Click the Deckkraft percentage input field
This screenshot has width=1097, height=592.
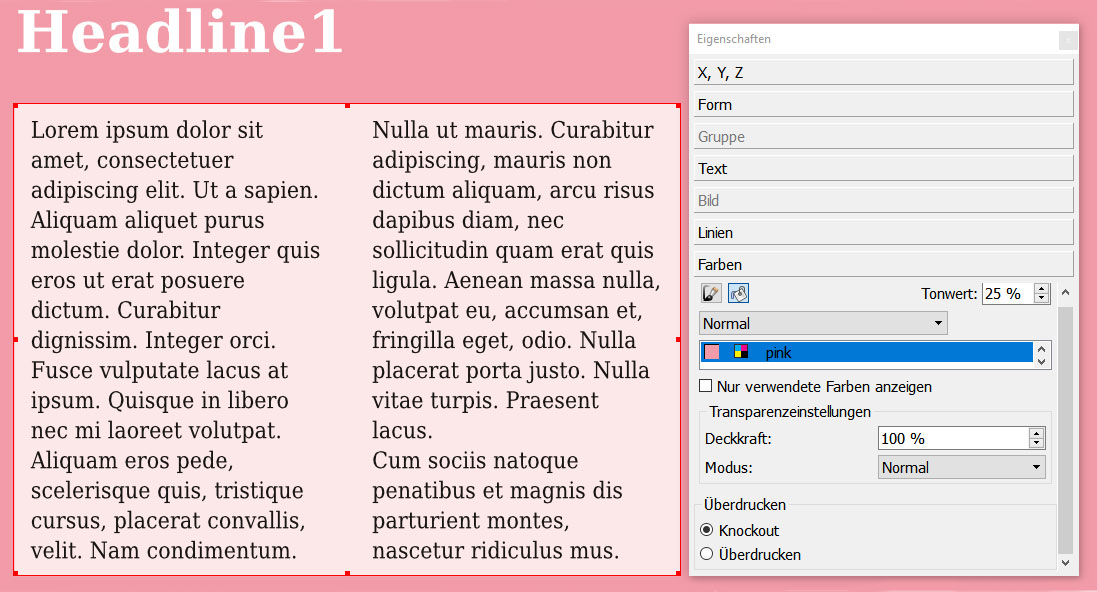[952, 438]
